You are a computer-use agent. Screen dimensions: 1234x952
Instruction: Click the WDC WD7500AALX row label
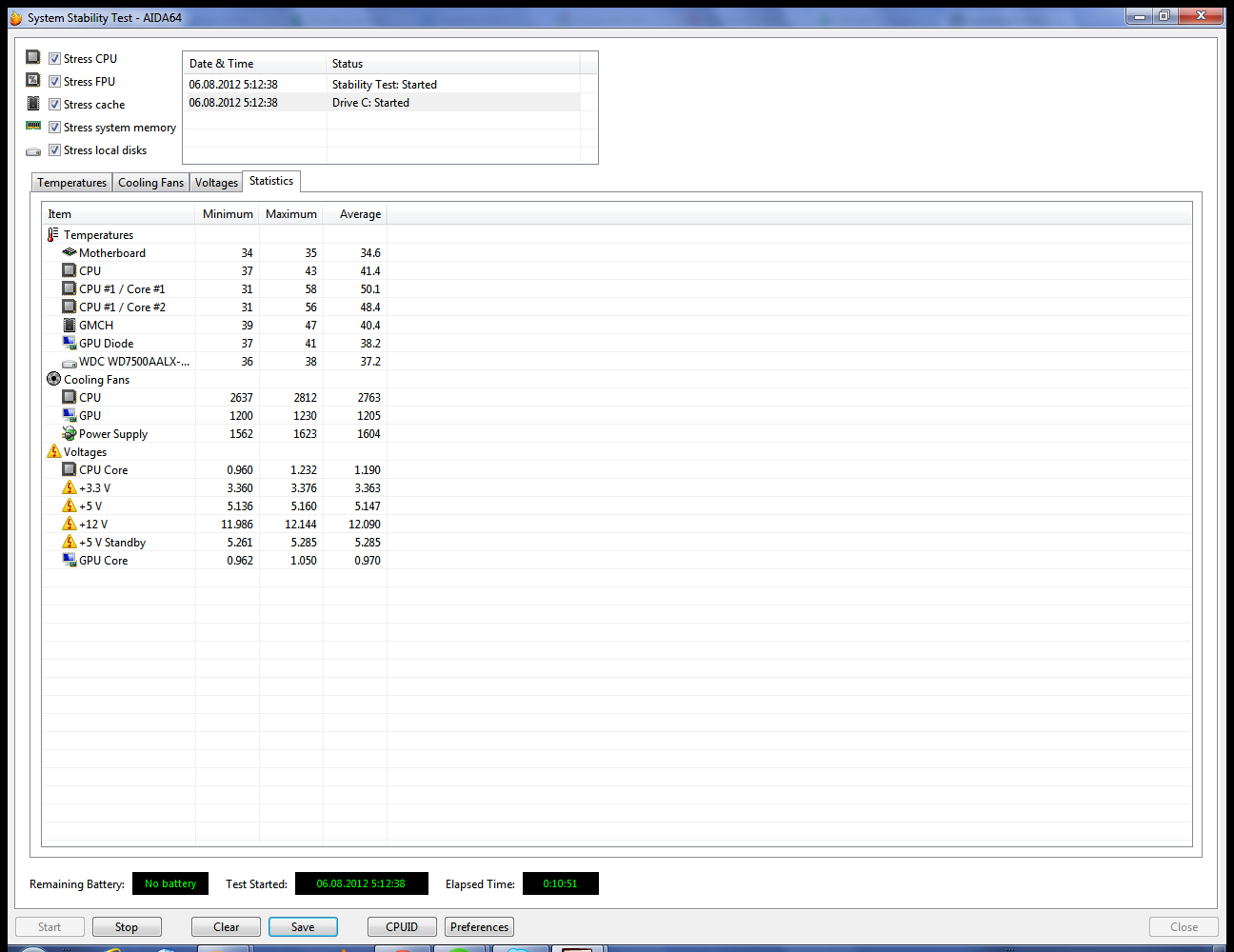coord(134,362)
